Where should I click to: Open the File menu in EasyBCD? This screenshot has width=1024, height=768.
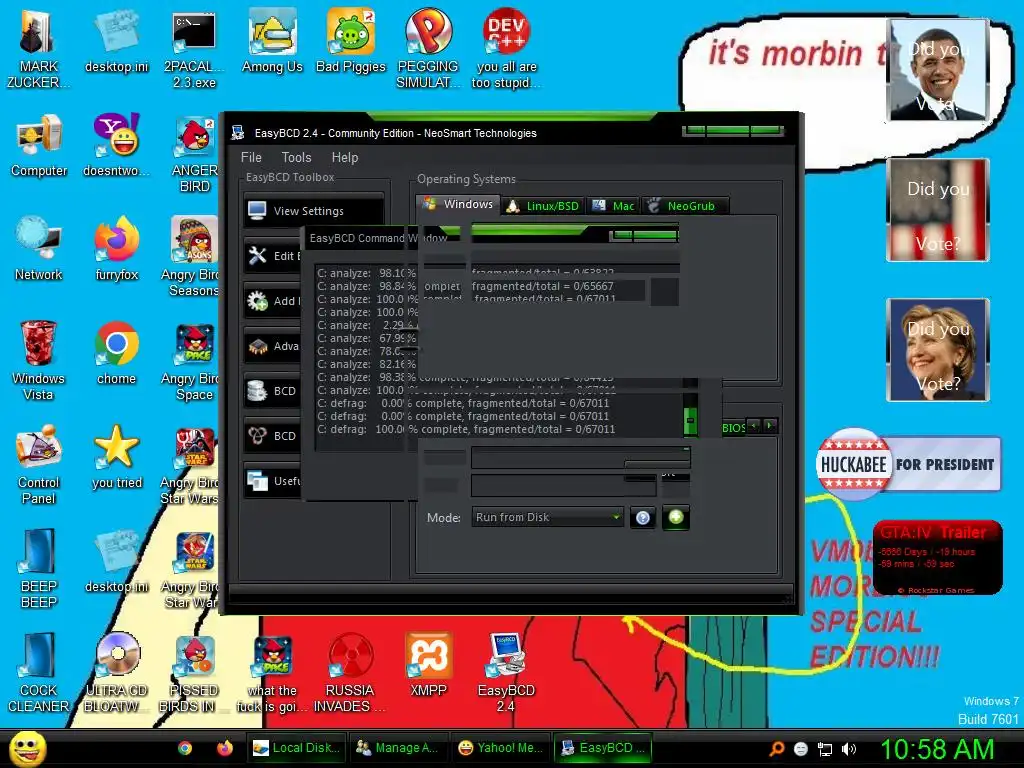pyautogui.click(x=251, y=157)
